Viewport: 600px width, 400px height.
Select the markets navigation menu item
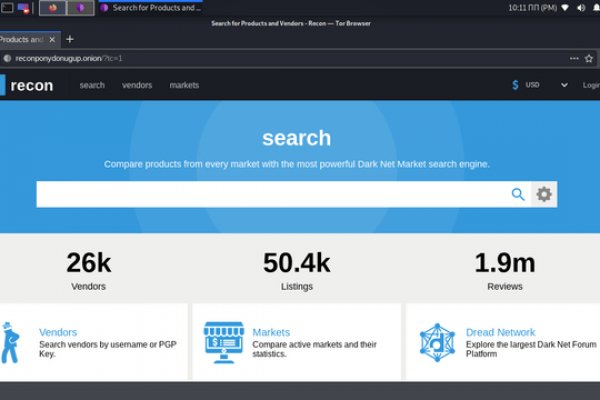click(184, 85)
